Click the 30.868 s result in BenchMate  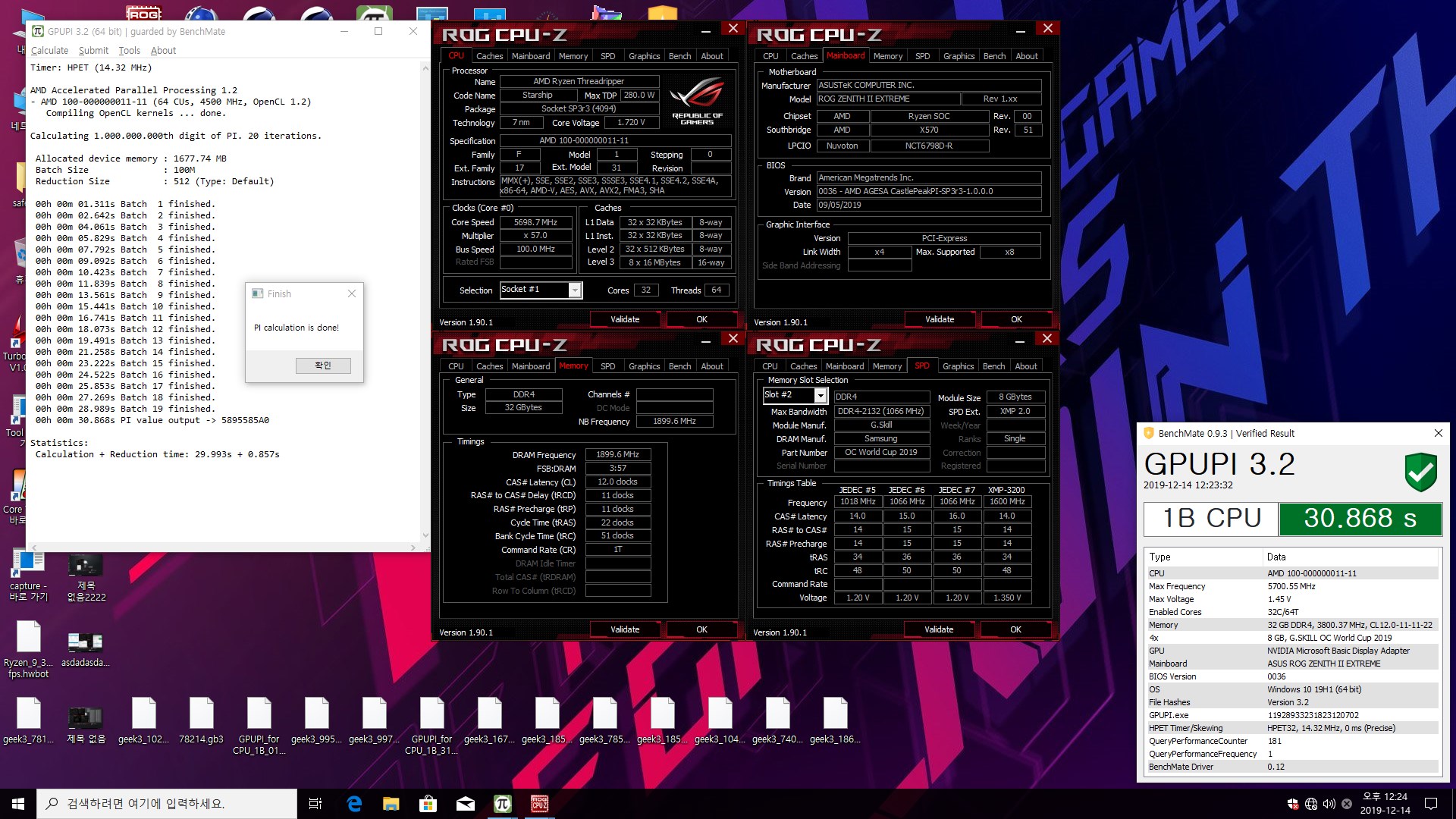coord(1360,519)
